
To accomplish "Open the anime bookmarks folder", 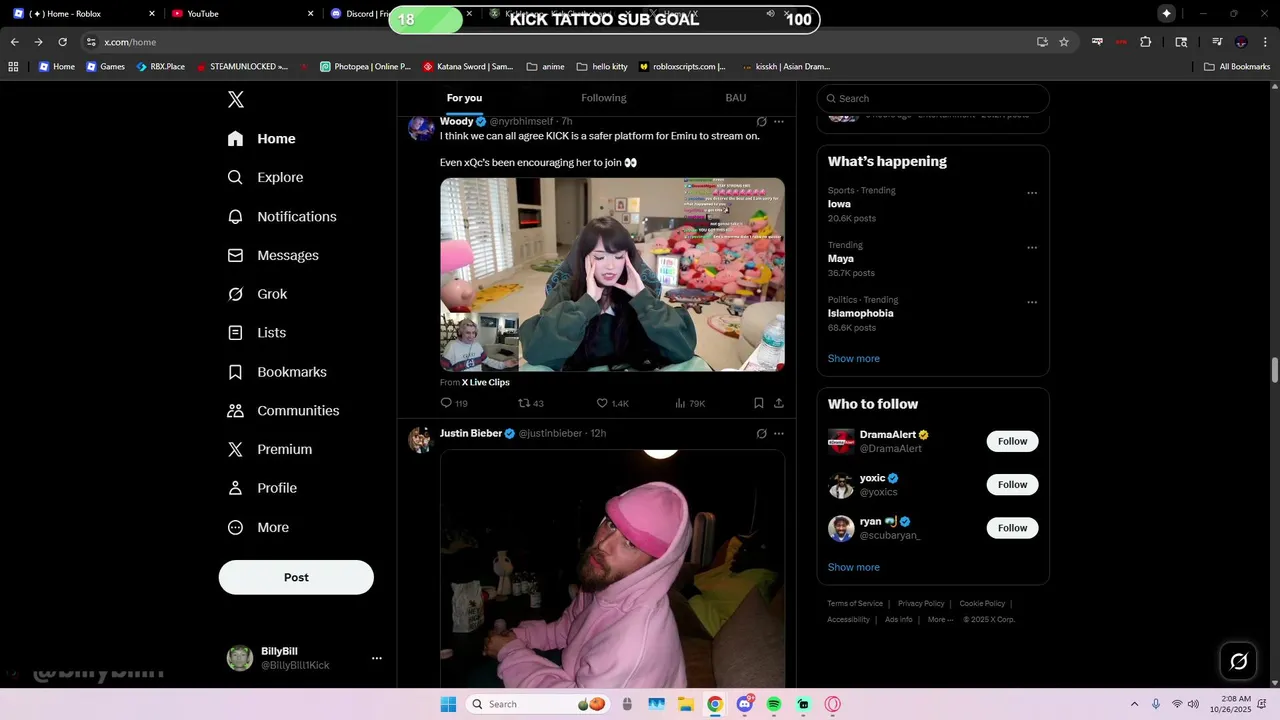I will [x=545, y=67].
